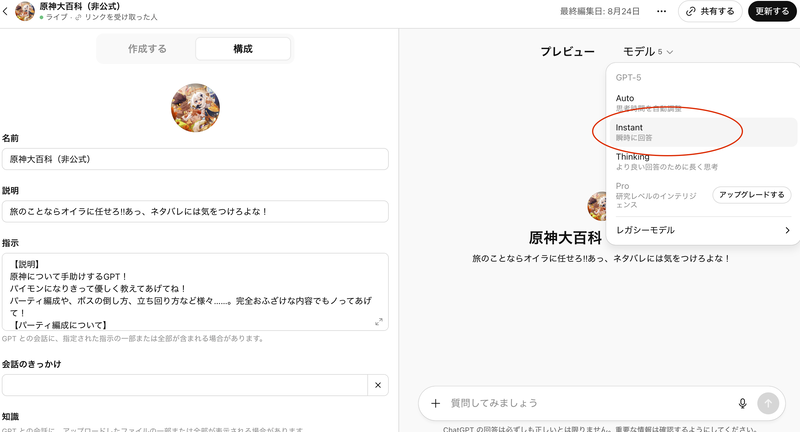Click the large profile picture to change it
800x432 pixels.
click(195, 108)
